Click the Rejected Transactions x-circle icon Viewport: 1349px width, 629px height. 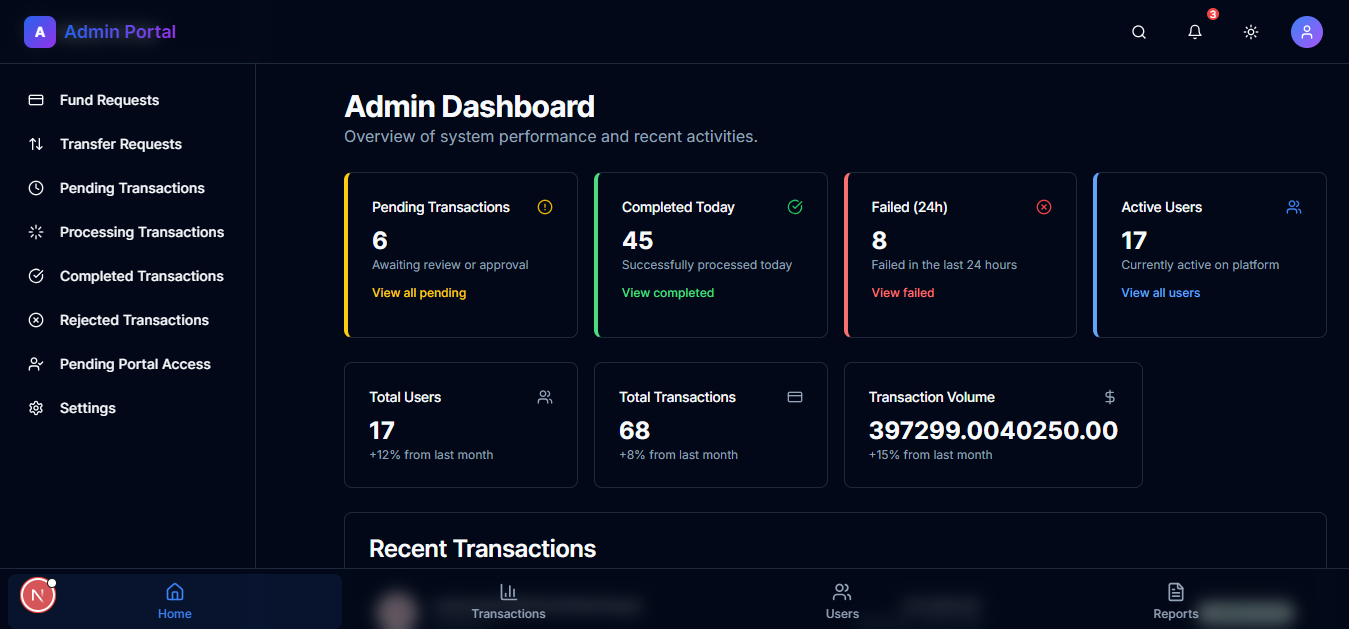tap(36, 320)
